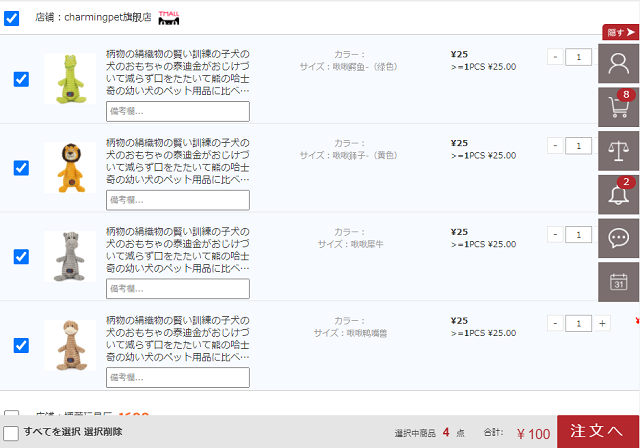The width and height of the screenshot is (640, 448).
Task: Hide the sidebar with 隠す button
Action: 620,32
